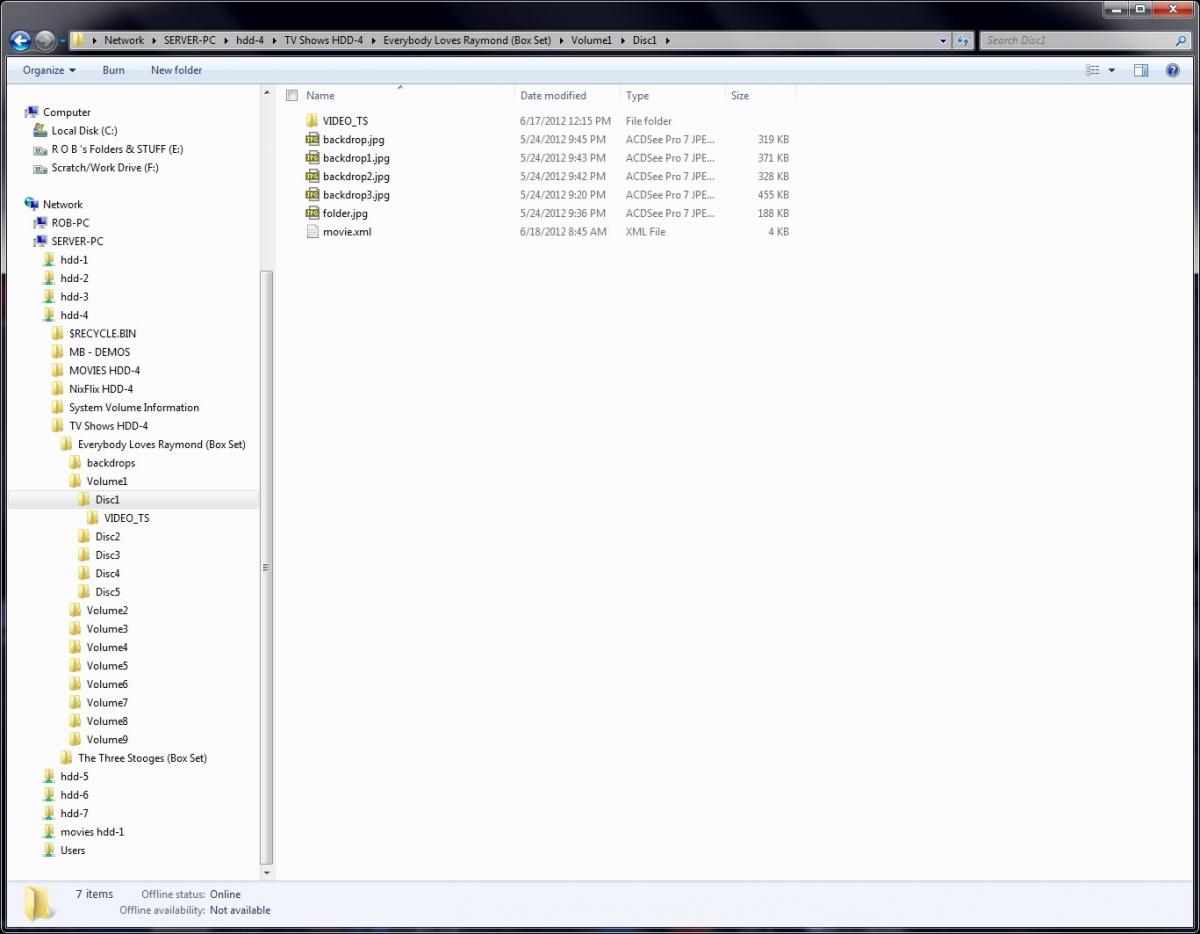Screen dimensions: 1200x934
Task: Open the Organize dropdown menu
Action: tap(49, 70)
